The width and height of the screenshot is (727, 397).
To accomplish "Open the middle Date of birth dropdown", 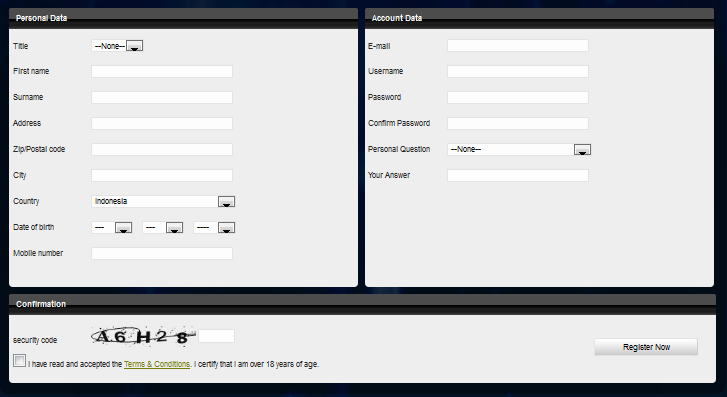I will 163,227.
